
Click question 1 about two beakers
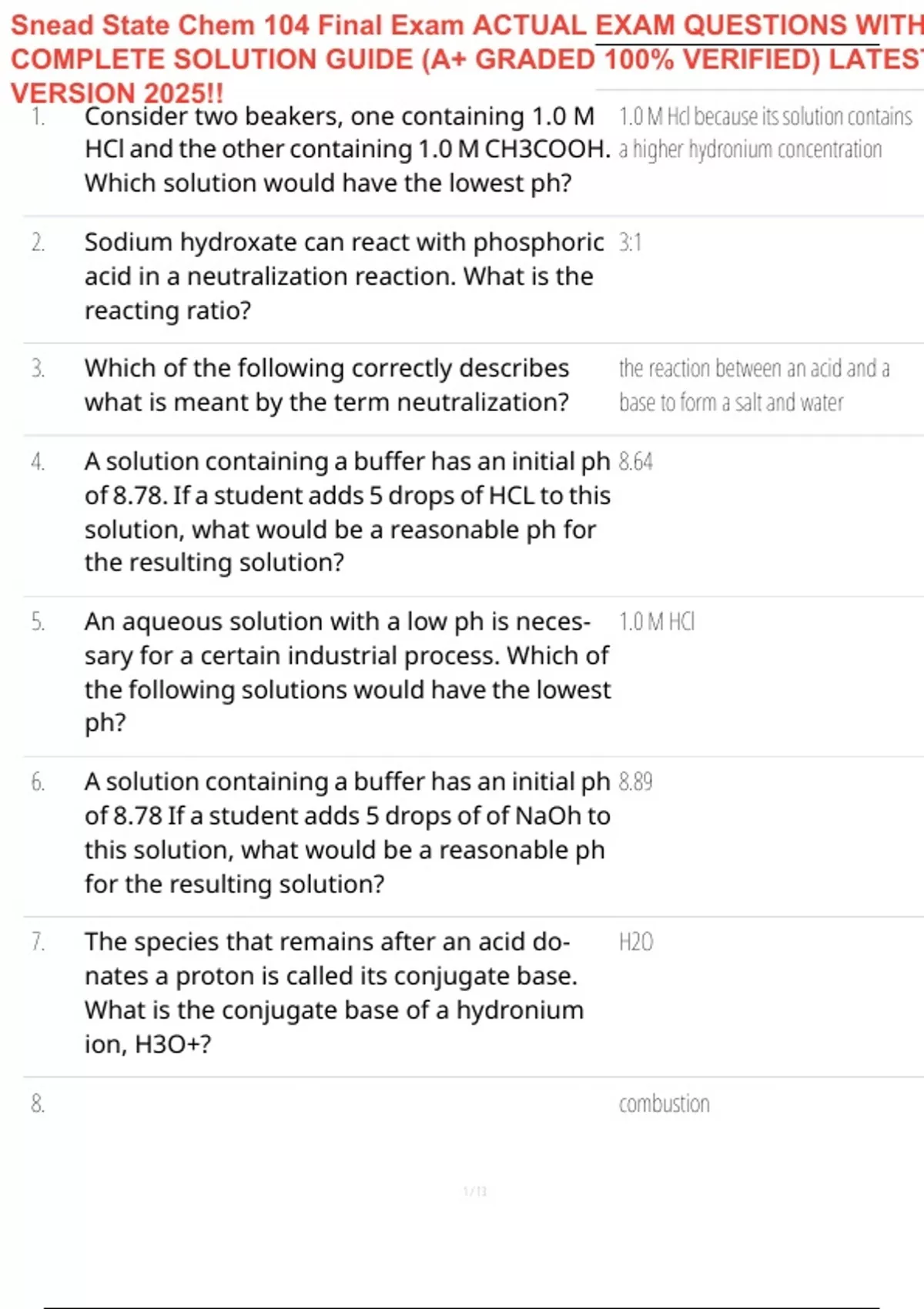346,149
